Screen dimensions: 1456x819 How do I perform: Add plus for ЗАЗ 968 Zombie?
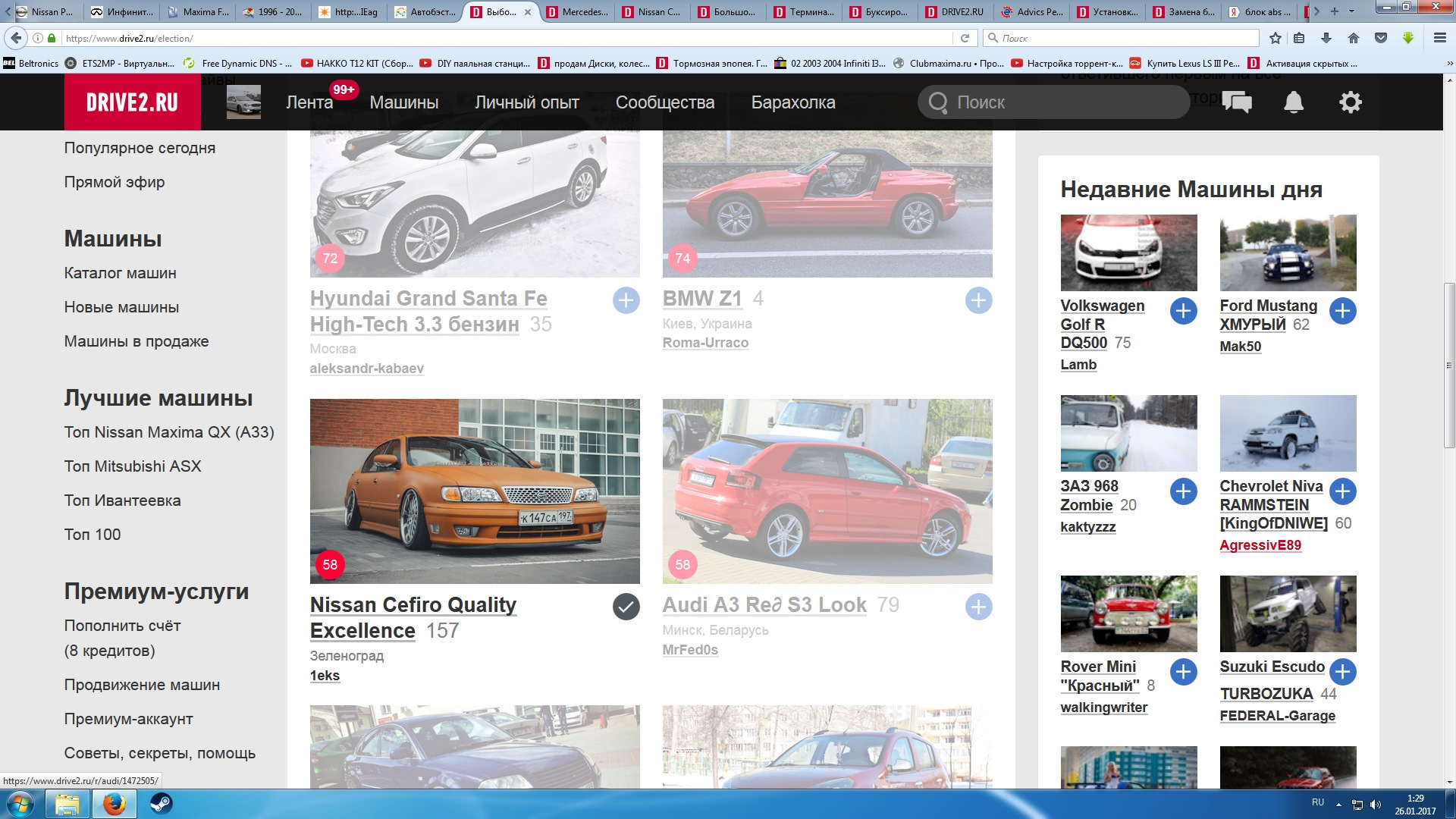pos(1184,491)
